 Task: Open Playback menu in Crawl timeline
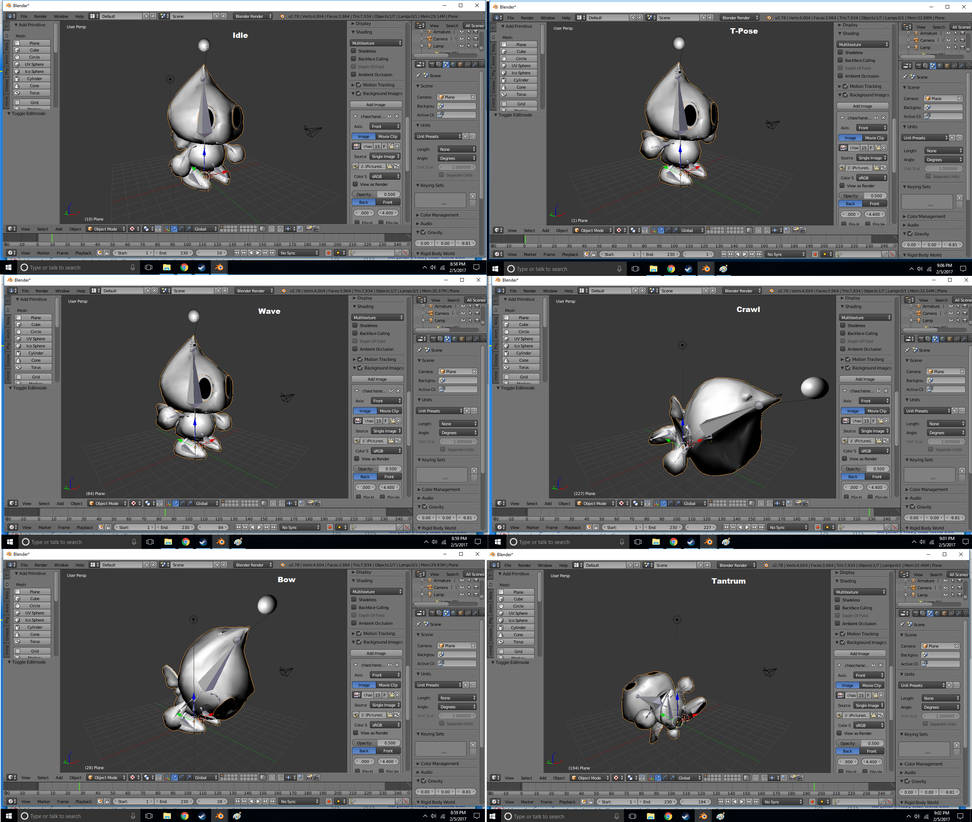(572, 527)
